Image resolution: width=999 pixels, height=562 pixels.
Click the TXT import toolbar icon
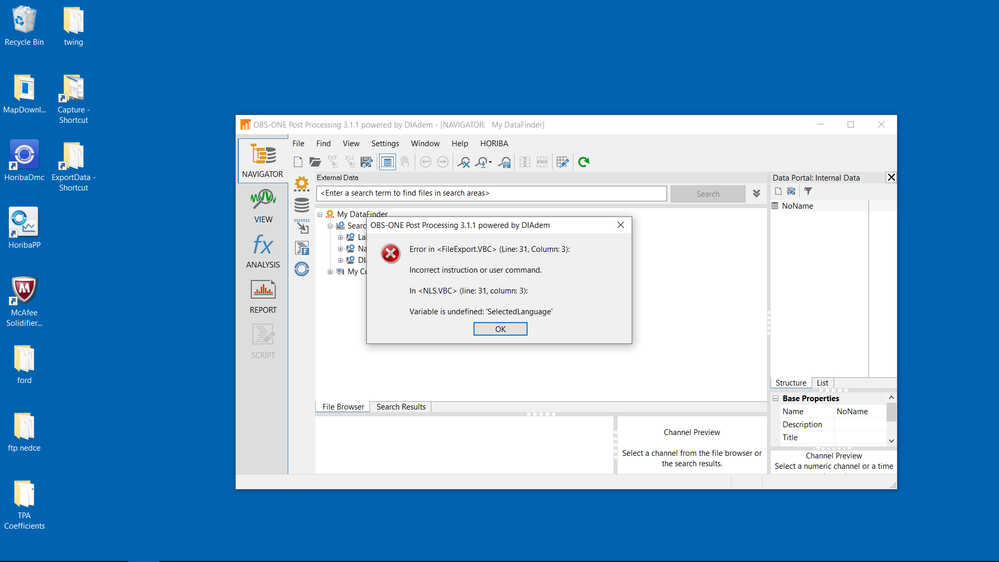click(333, 162)
